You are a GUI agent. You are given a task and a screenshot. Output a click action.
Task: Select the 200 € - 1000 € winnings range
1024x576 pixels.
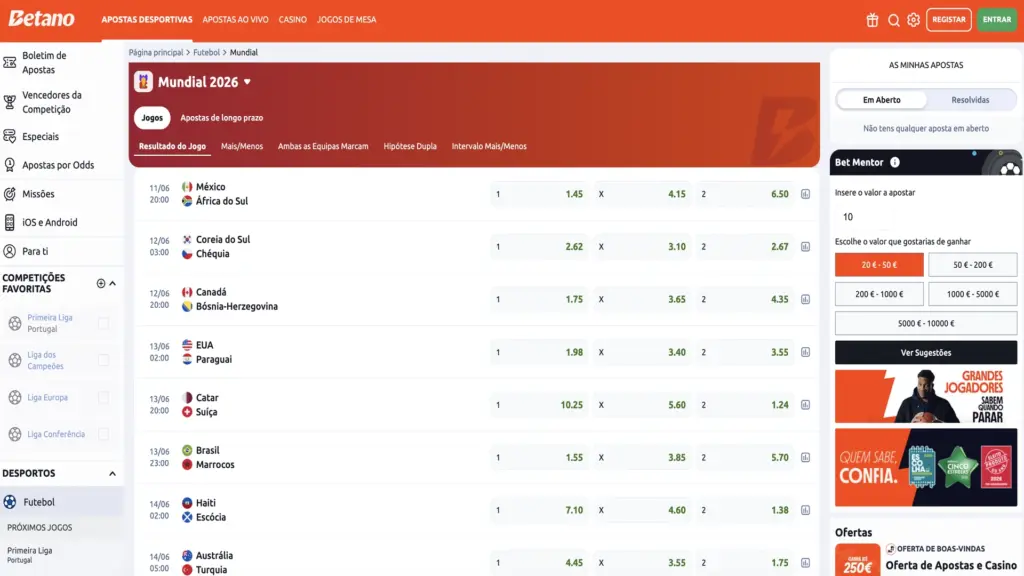tap(879, 295)
